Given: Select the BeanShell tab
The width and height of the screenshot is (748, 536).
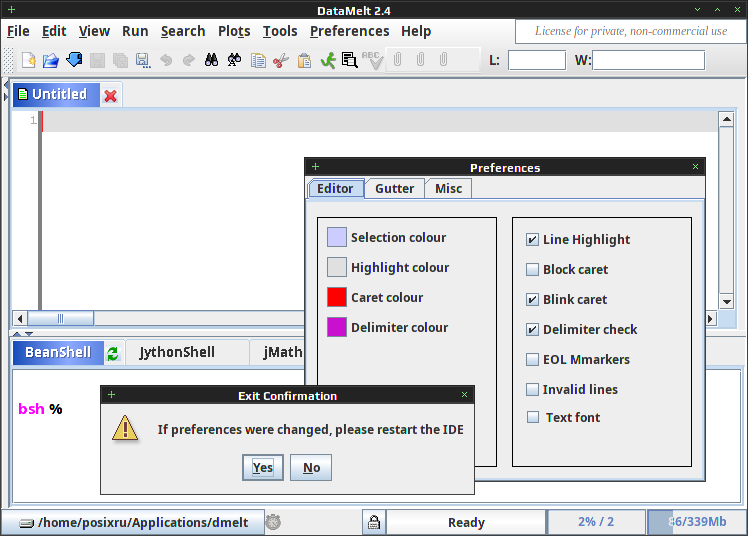Looking at the screenshot, I should (x=58, y=352).
